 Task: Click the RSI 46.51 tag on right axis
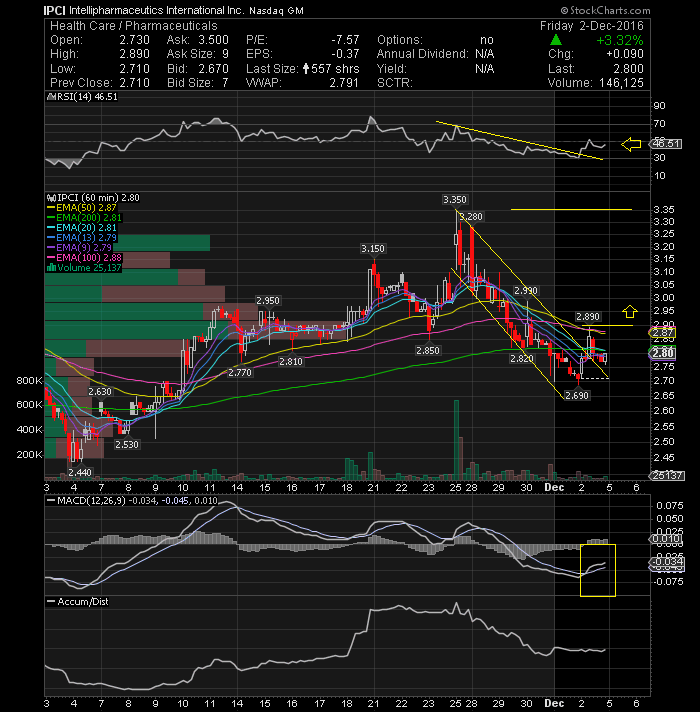(666, 144)
